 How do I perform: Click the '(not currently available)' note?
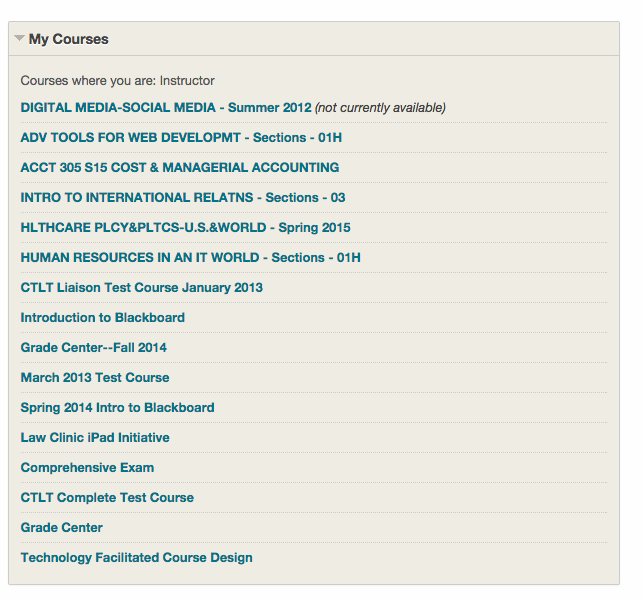pyautogui.click(x=380, y=108)
